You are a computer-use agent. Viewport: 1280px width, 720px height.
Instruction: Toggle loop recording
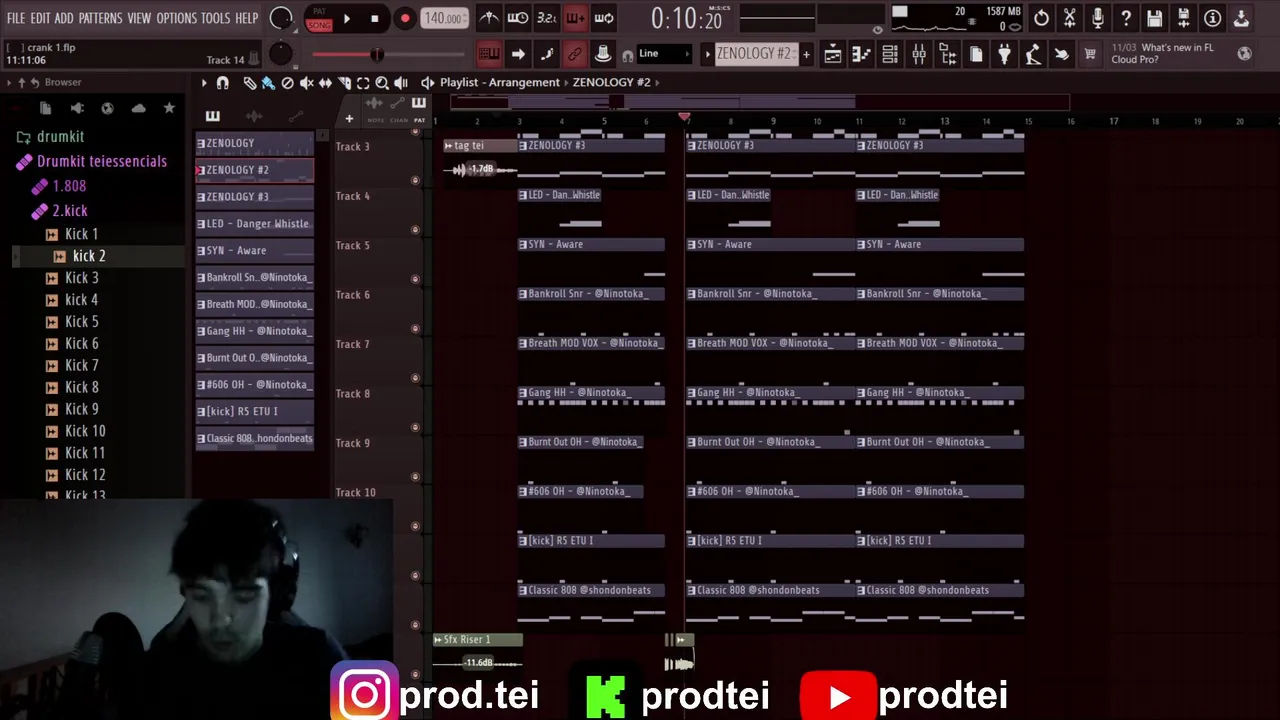(604, 18)
